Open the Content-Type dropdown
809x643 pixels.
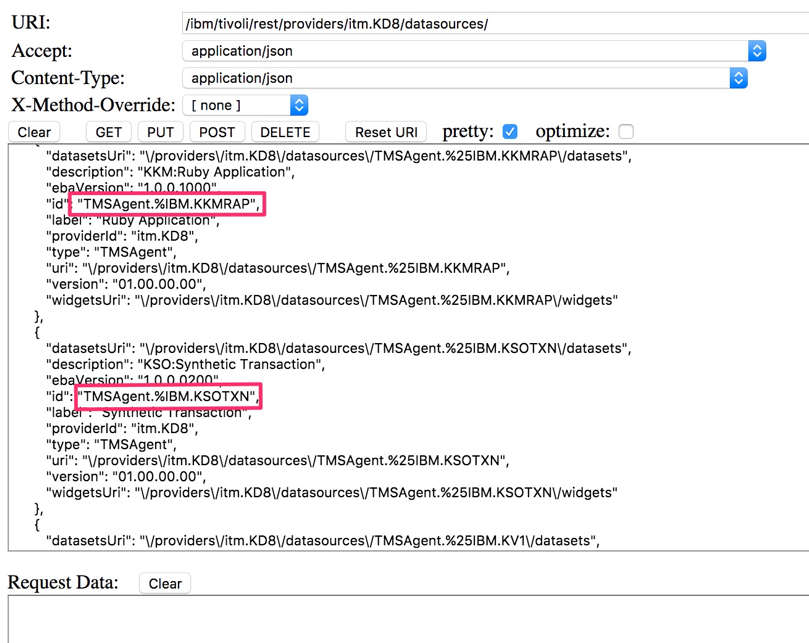[x=465, y=78]
